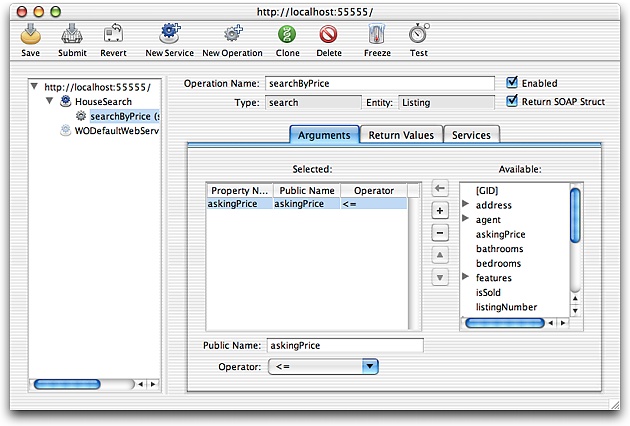Click the minus button to remove argument
Screen dimensions: 630x426
(440, 233)
